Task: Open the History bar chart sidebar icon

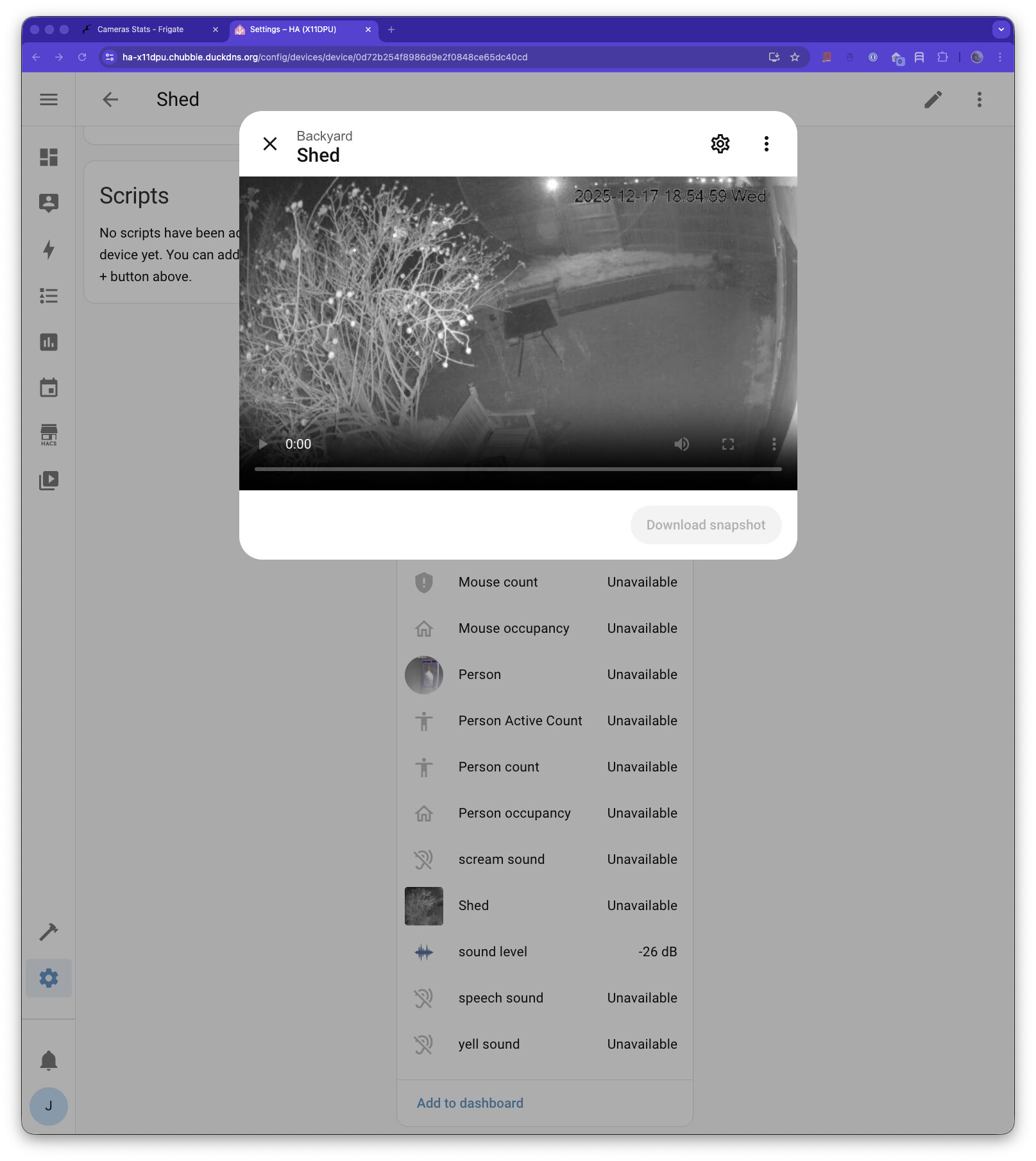Action: coord(49,342)
